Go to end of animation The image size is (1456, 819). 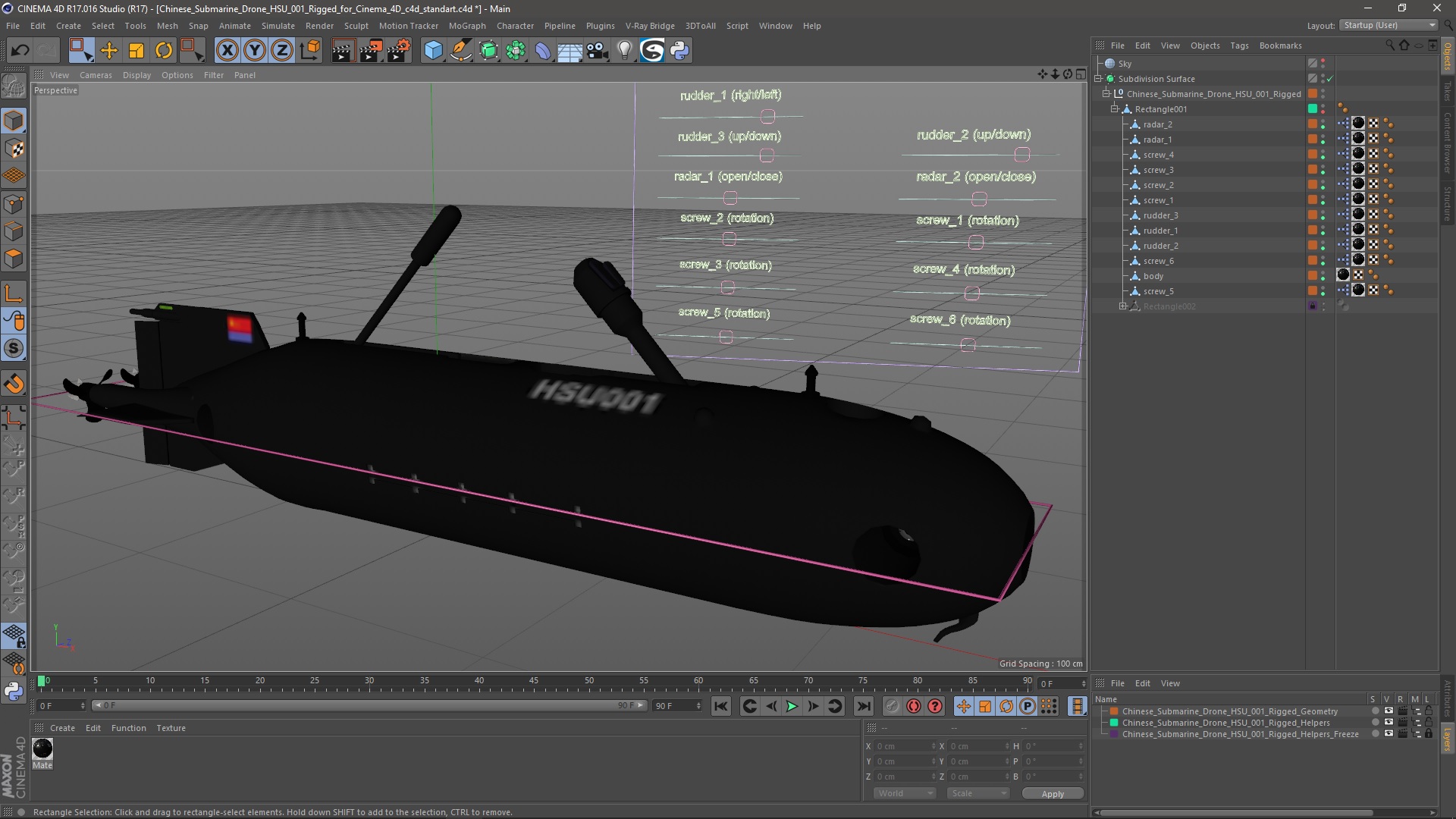[864, 706]
